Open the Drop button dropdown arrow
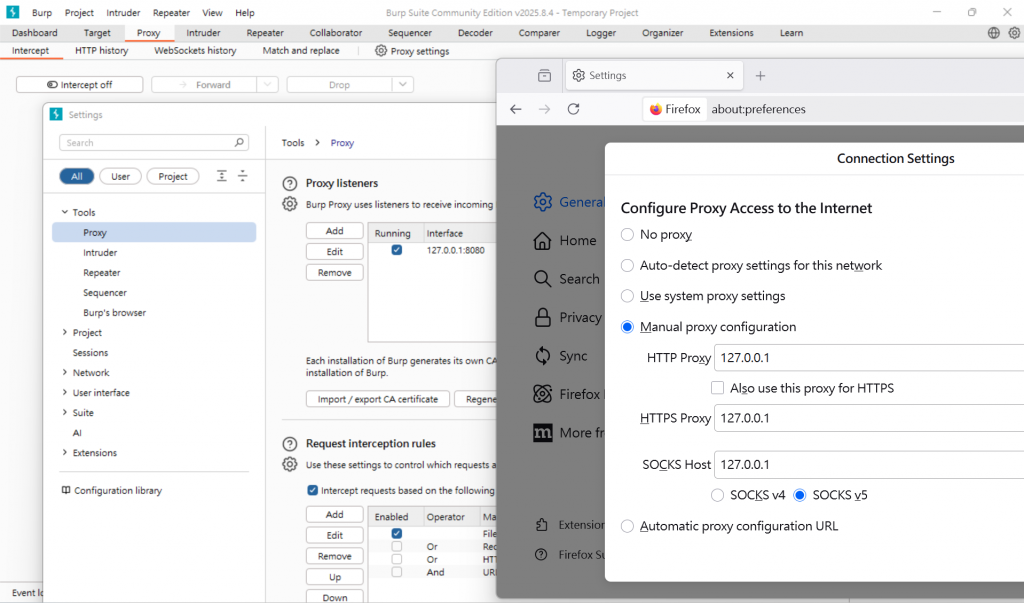Viewport: 1024px width, 603px height. point(403,84)
